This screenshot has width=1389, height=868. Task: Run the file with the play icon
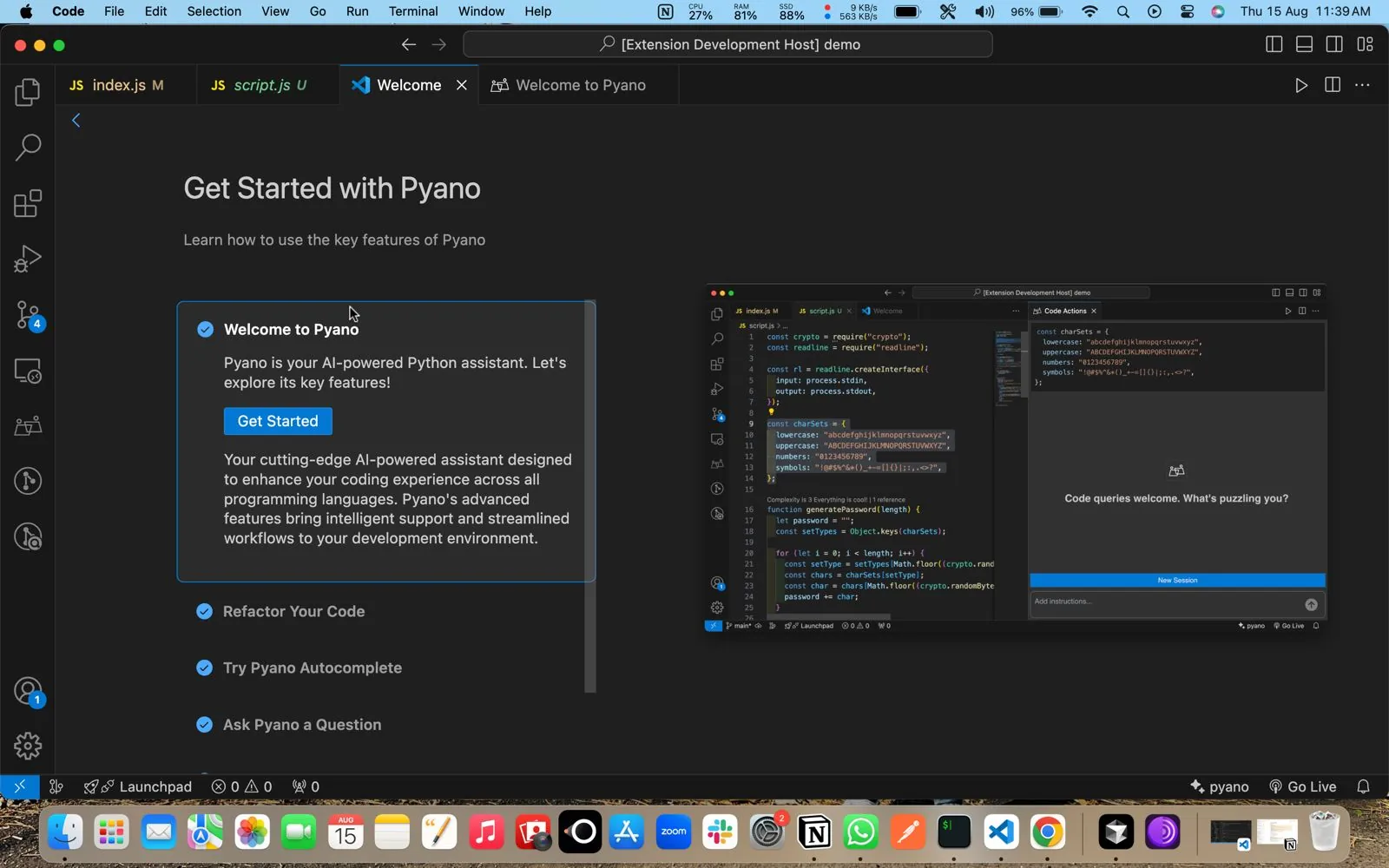[x=1300, y=85]
